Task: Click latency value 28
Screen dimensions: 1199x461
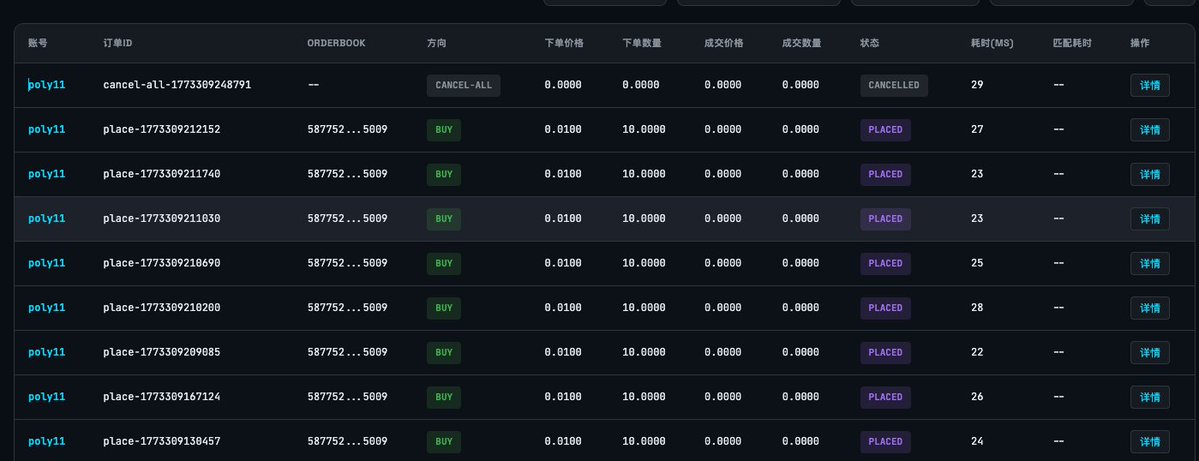Action: coord(977,308)
